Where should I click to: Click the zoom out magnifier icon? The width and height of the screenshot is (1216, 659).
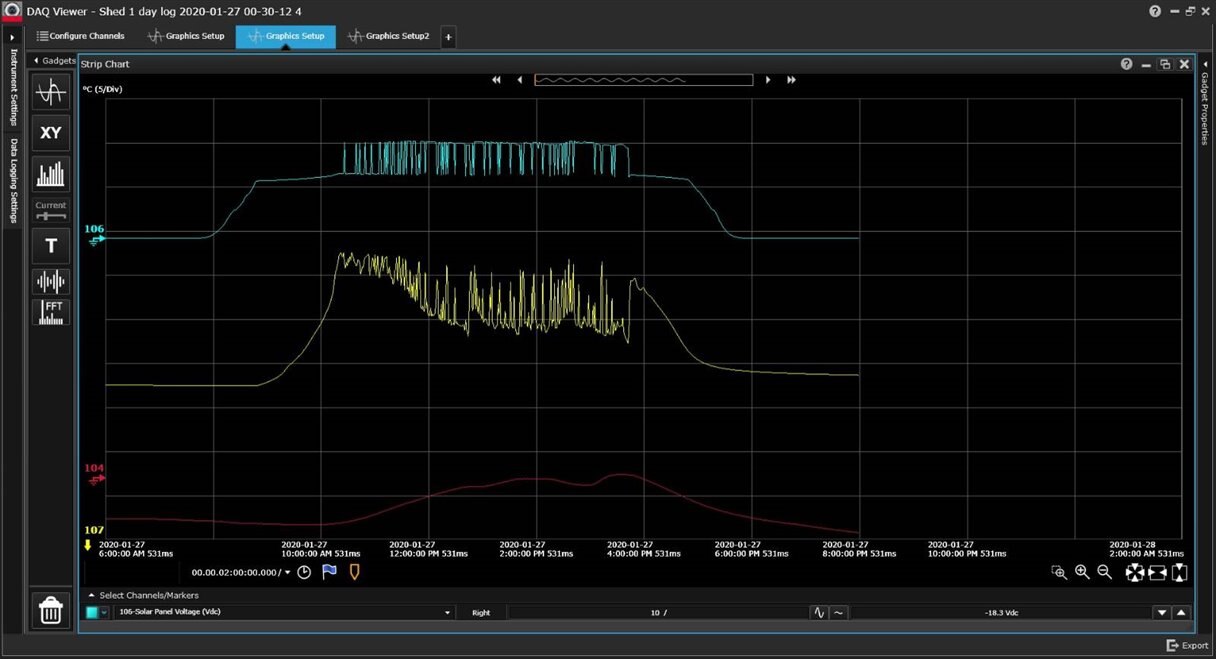click(1105, 572)
